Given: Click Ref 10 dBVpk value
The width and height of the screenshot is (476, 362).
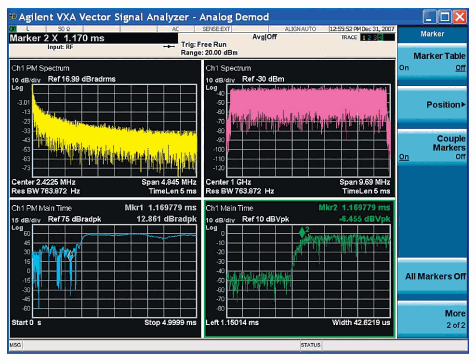Looking at the screenshot, I should pyautogui.click(x=265, y=219).
